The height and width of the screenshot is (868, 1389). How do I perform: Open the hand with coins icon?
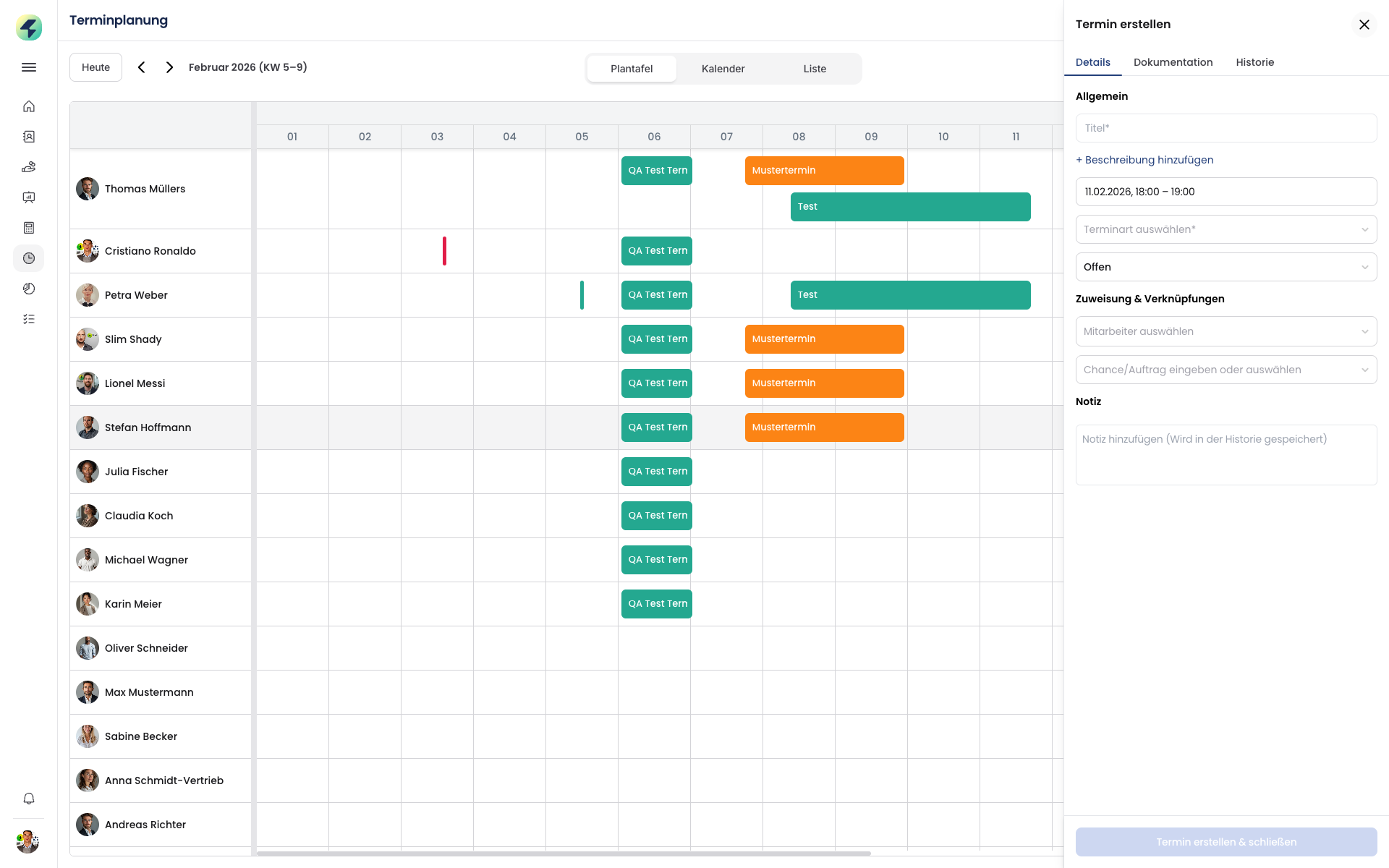coord(29,167)
